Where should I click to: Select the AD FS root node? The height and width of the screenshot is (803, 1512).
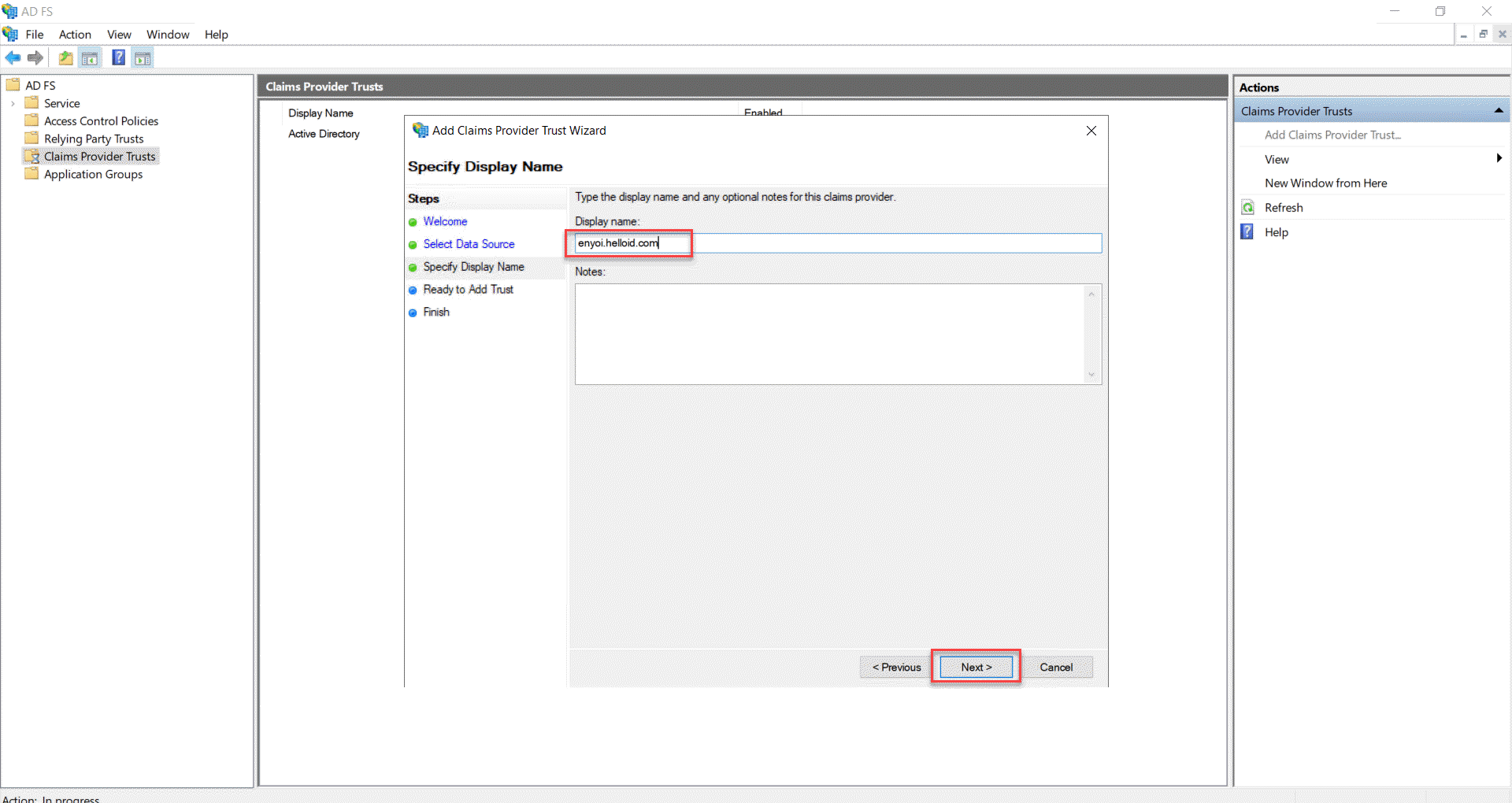[x=40, y=85]
